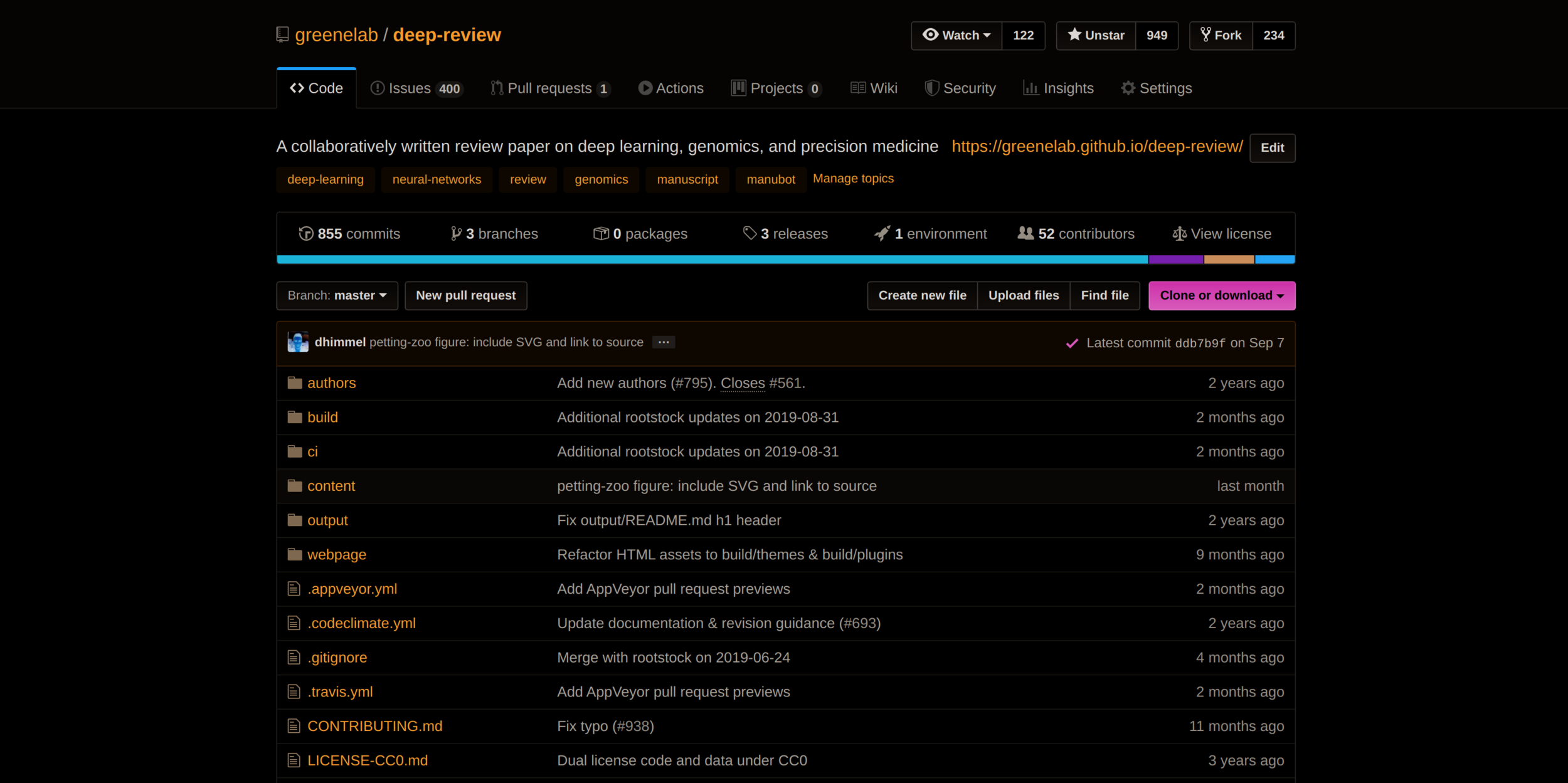Expand Clone or download menu
The image size is (1568, 783).
point(1221,295)
